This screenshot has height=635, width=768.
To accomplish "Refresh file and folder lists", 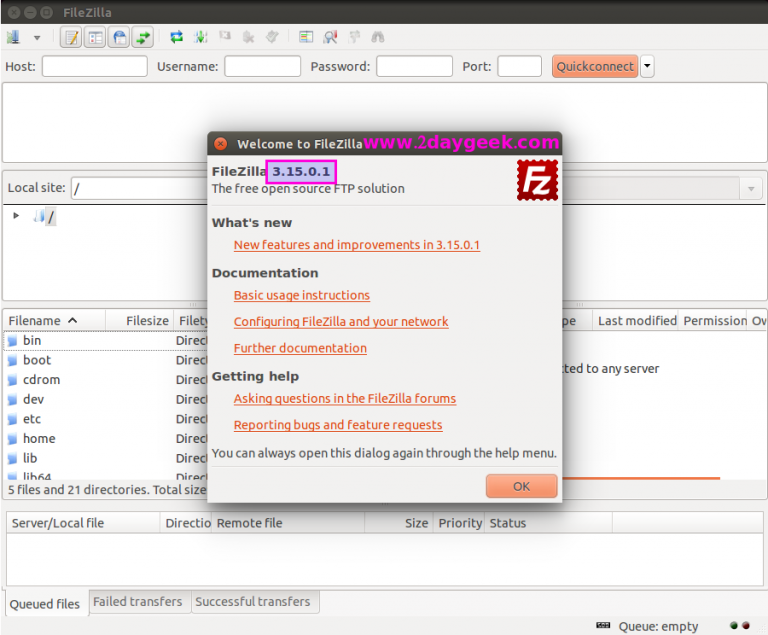I will [x=176, y=37].
